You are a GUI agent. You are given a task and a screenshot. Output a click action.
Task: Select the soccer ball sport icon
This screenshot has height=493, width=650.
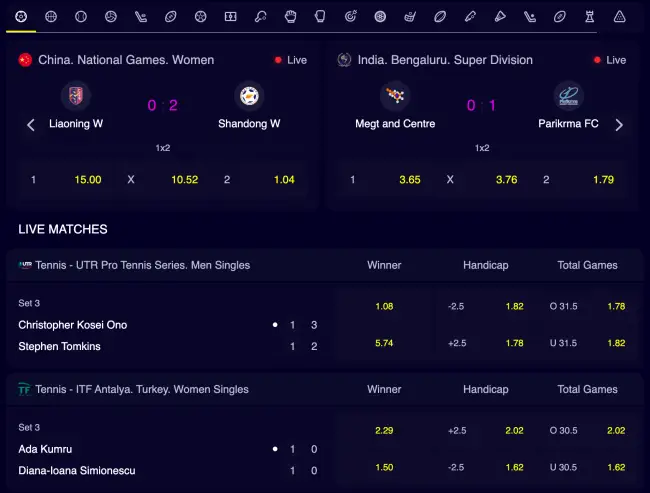tap(21, 17)
